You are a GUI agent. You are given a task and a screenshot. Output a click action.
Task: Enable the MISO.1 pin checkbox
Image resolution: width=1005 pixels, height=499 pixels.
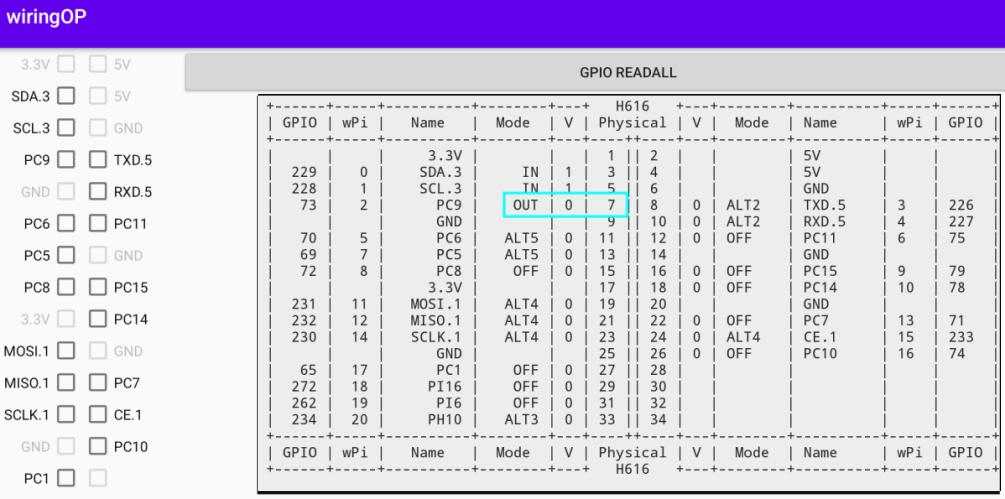click(x=66, y=383)
